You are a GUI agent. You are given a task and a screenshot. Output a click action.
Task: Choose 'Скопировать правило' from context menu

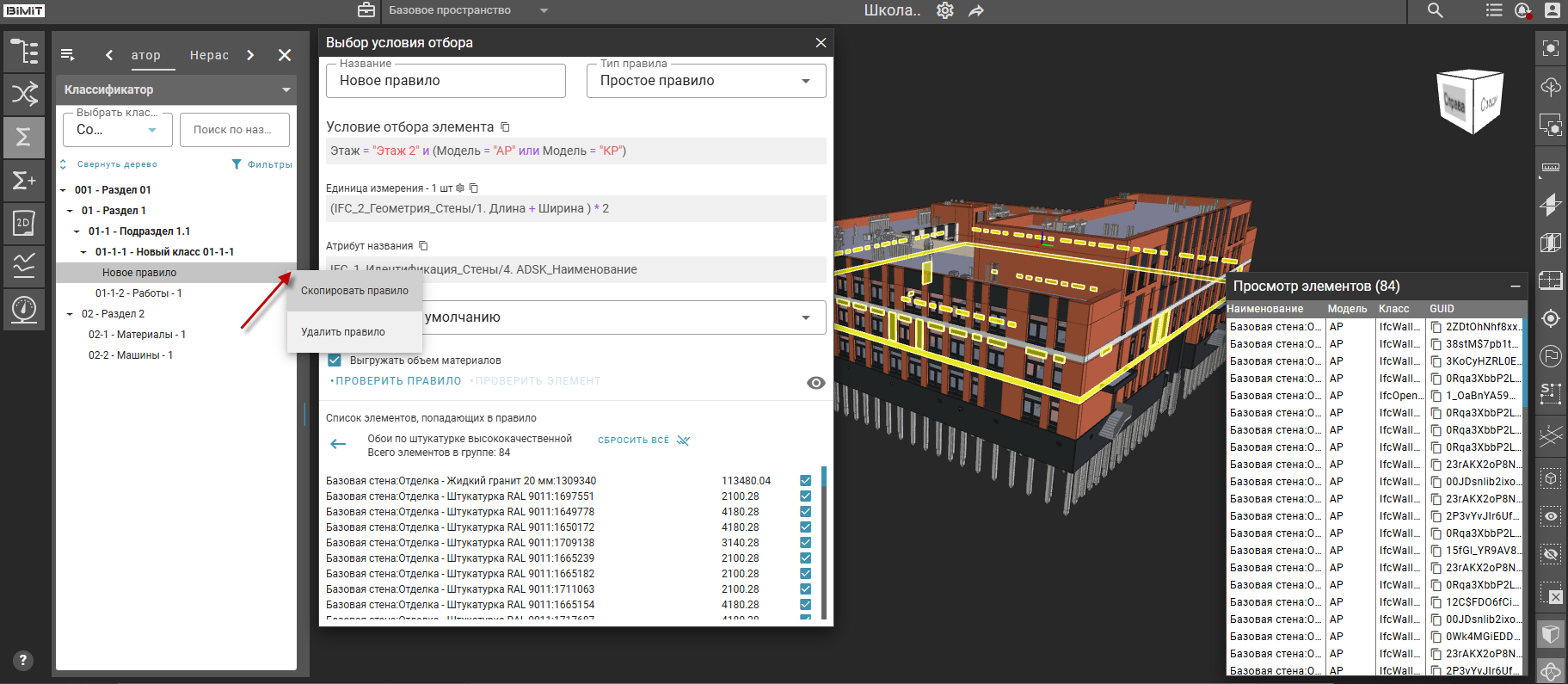pos(354,291)
